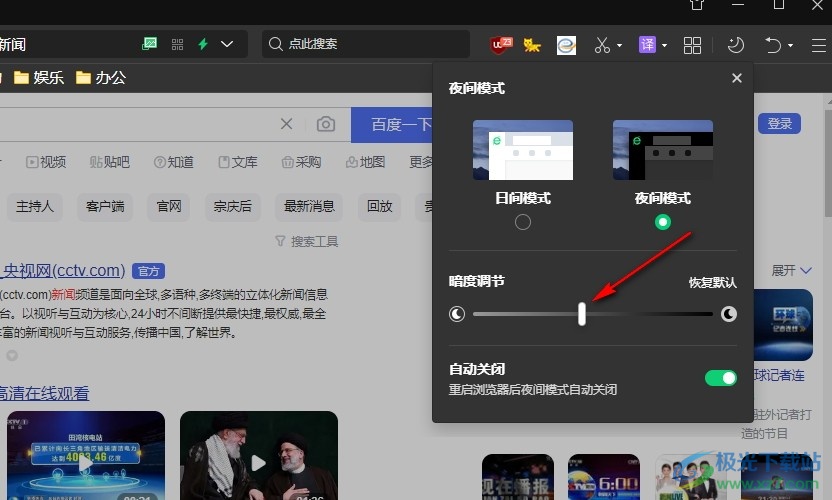Click the purple translate 译 icon

[647, 45]
